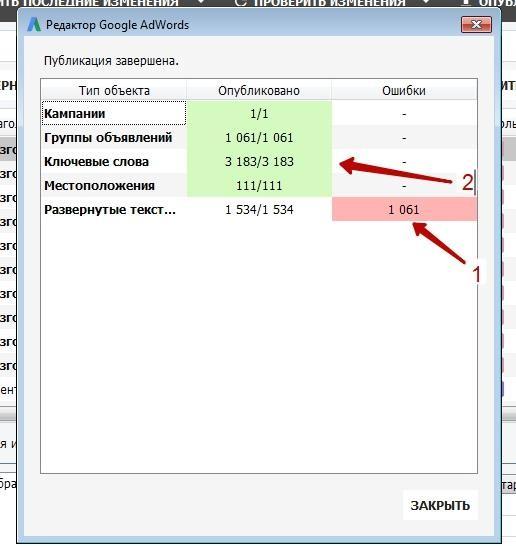Click the 111/111 published cell

click(x=259, y=185)
